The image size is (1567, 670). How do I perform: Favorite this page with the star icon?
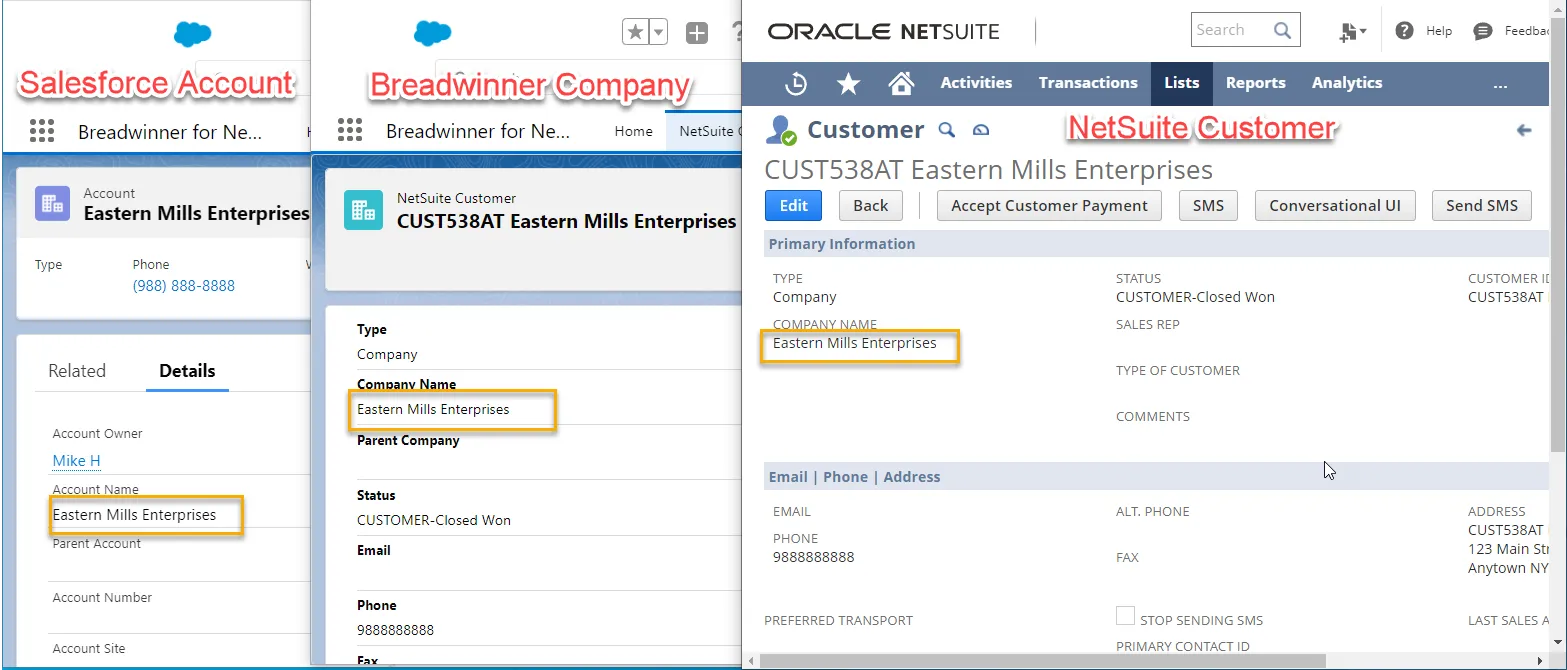pyautogui.click(x=635, y=32)
